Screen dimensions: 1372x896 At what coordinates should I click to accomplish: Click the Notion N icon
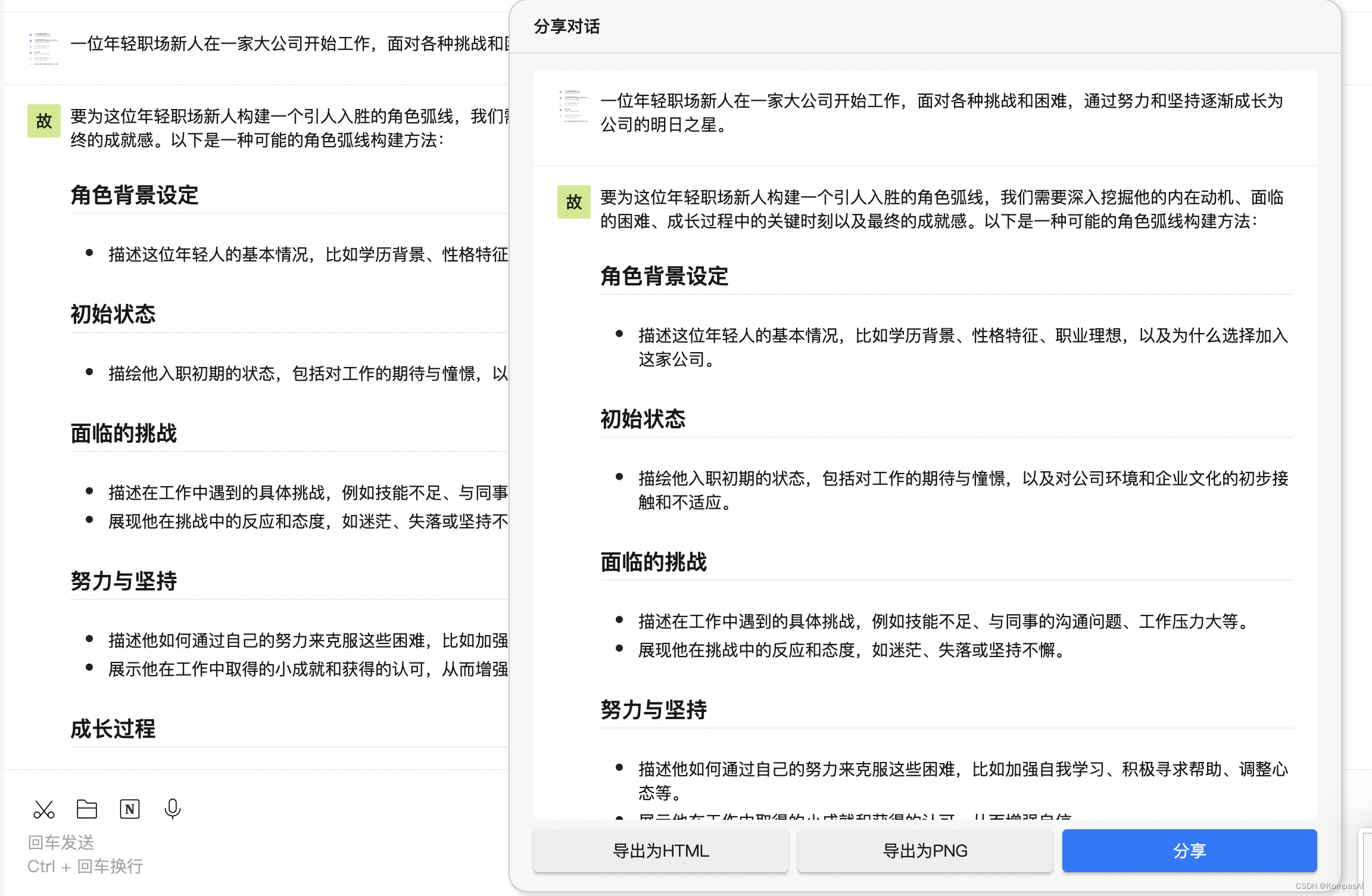(x=130, y=809)
